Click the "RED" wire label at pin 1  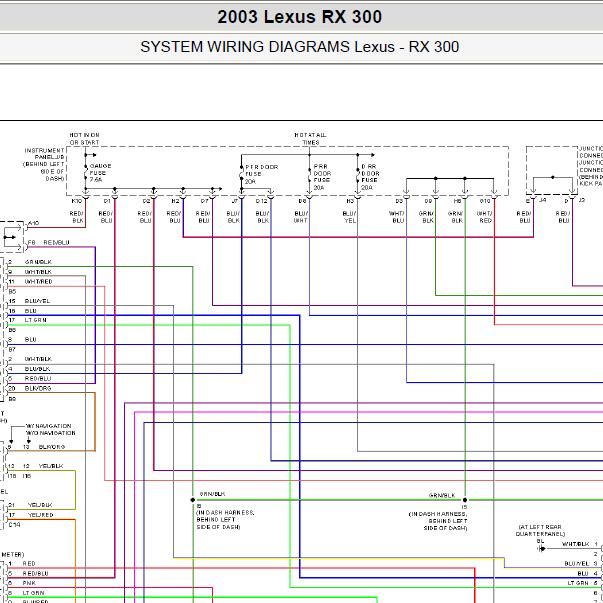point(29,563)
